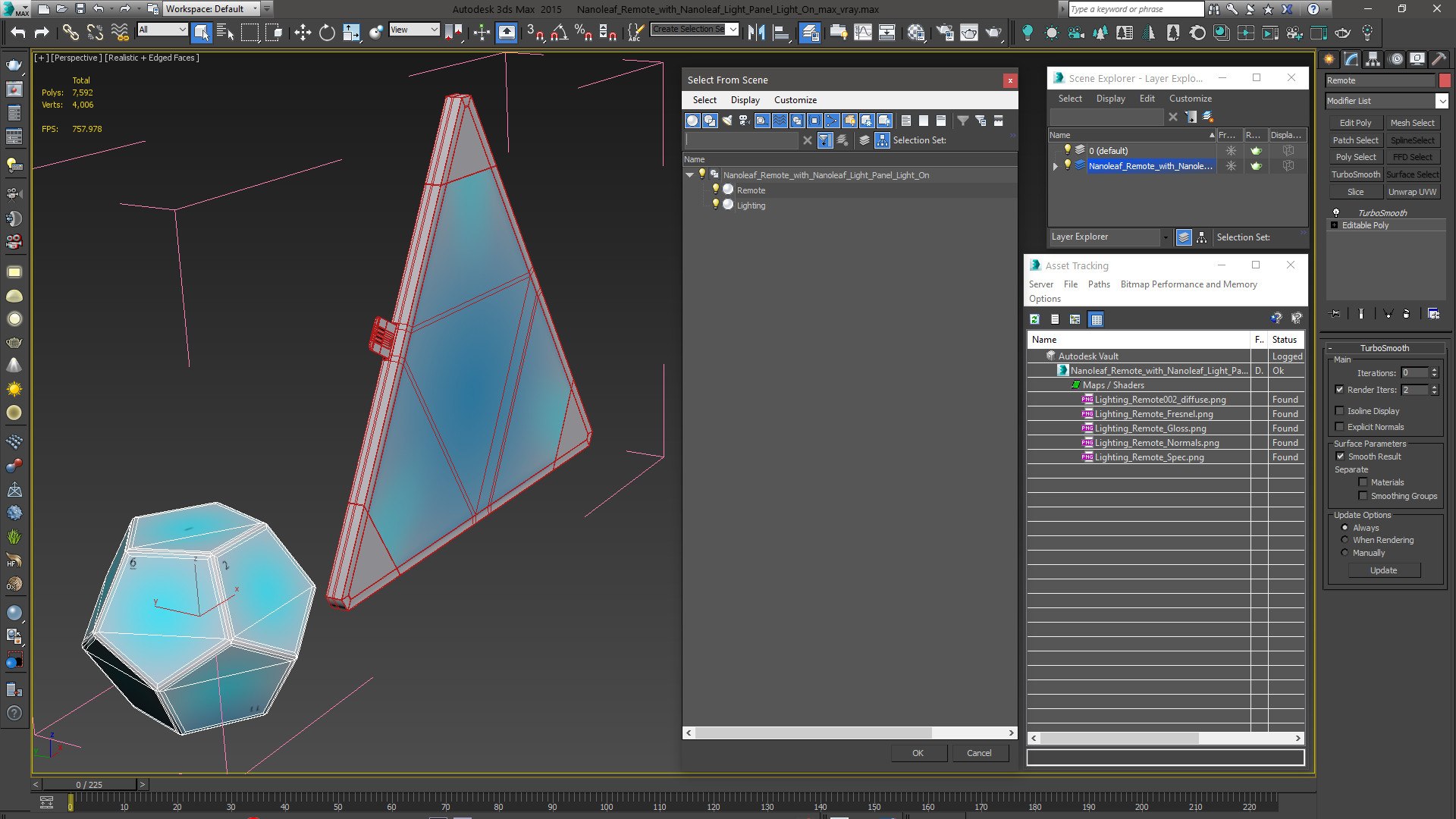The height and width of the screenshot is (819, 1456).
Task: Click the Select and Move tool
Action: click(x=303, y=32)
